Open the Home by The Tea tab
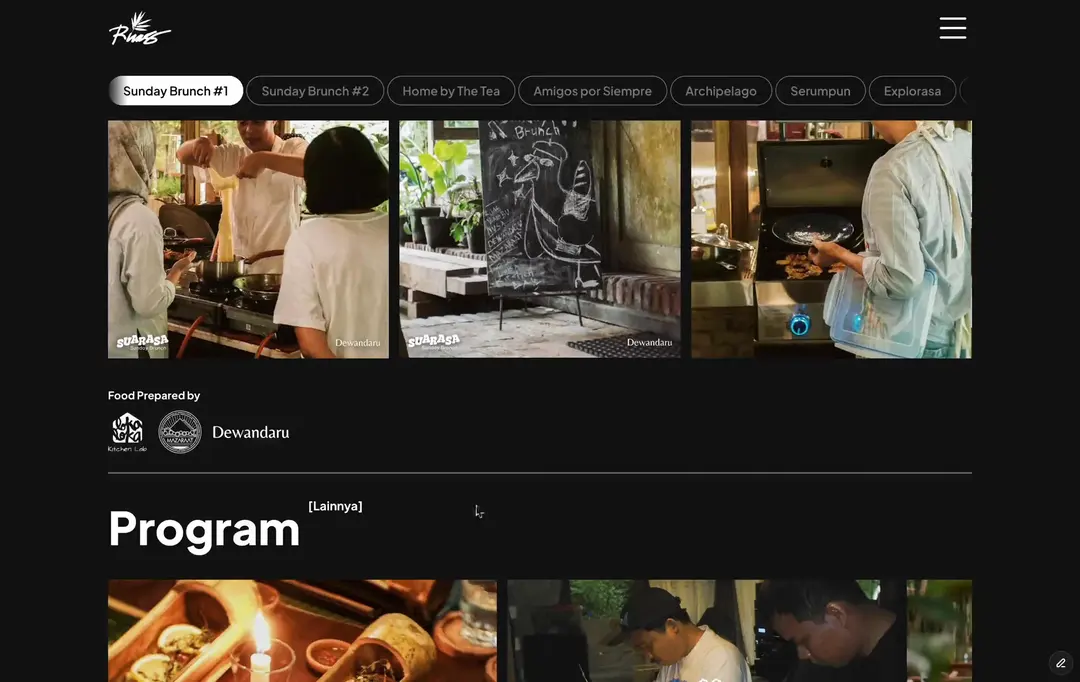 click(451, 91)
